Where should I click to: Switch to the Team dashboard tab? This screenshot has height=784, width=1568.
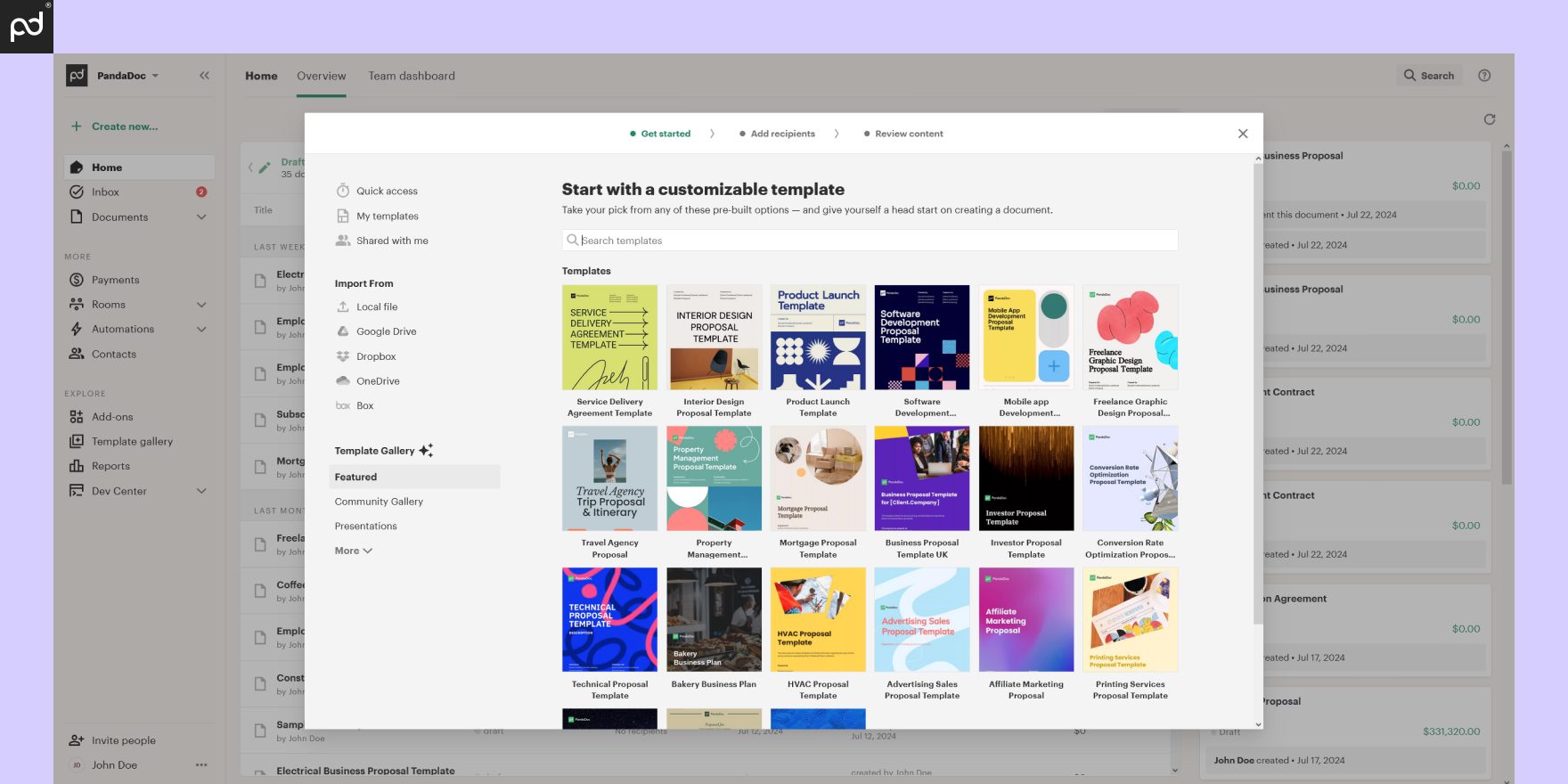point(412,77)
